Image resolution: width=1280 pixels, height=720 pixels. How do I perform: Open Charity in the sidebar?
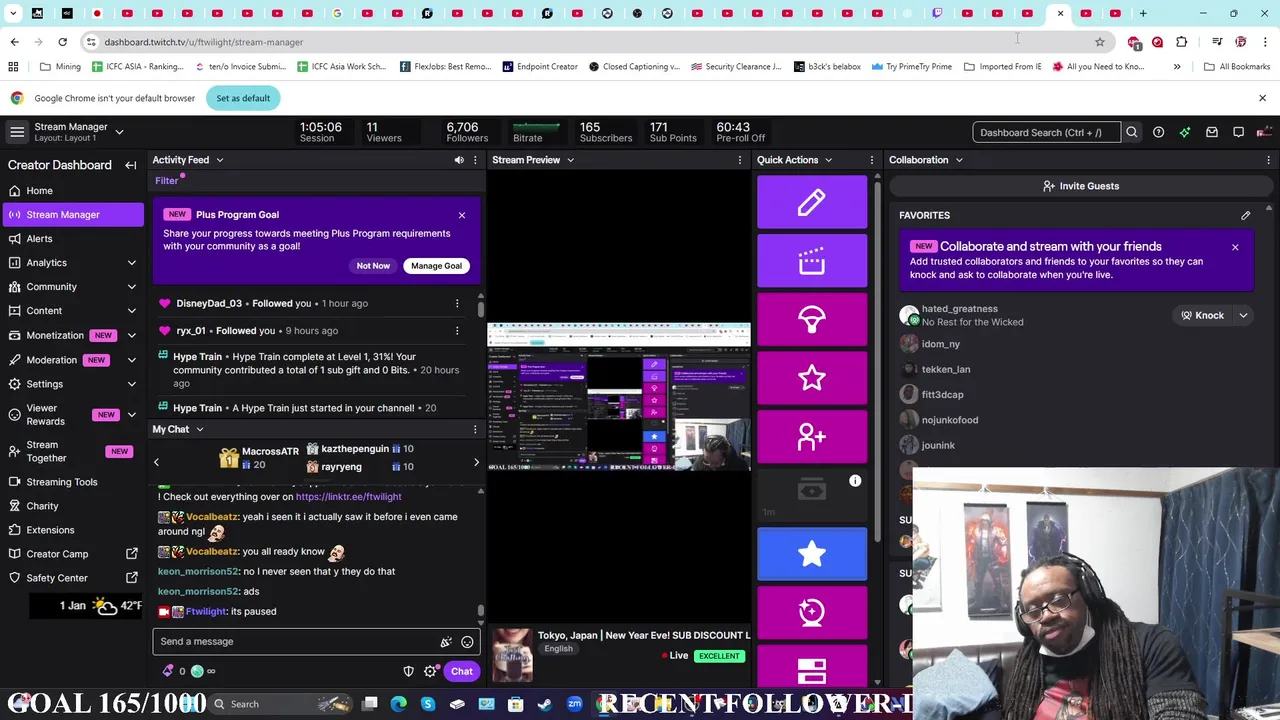[72, 505]
